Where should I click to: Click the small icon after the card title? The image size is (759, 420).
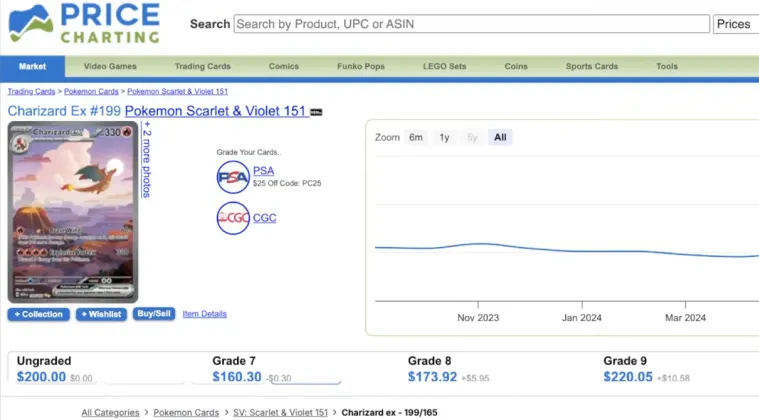[x=316, y=112]
